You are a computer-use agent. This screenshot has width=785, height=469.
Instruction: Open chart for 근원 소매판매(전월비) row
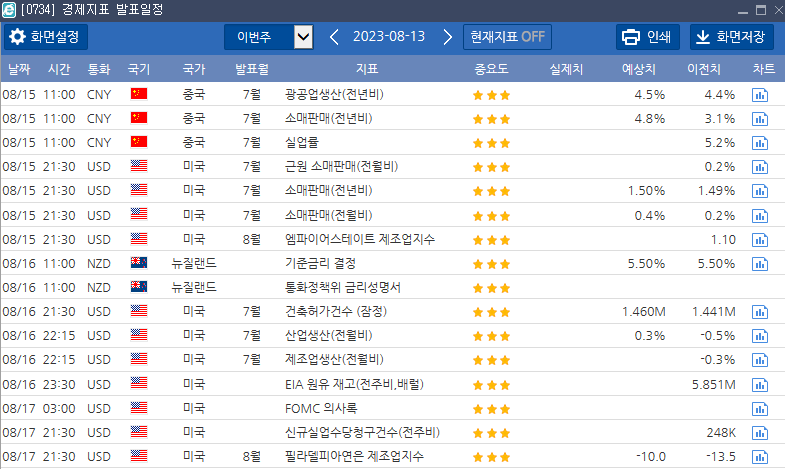tap(759, 167)
